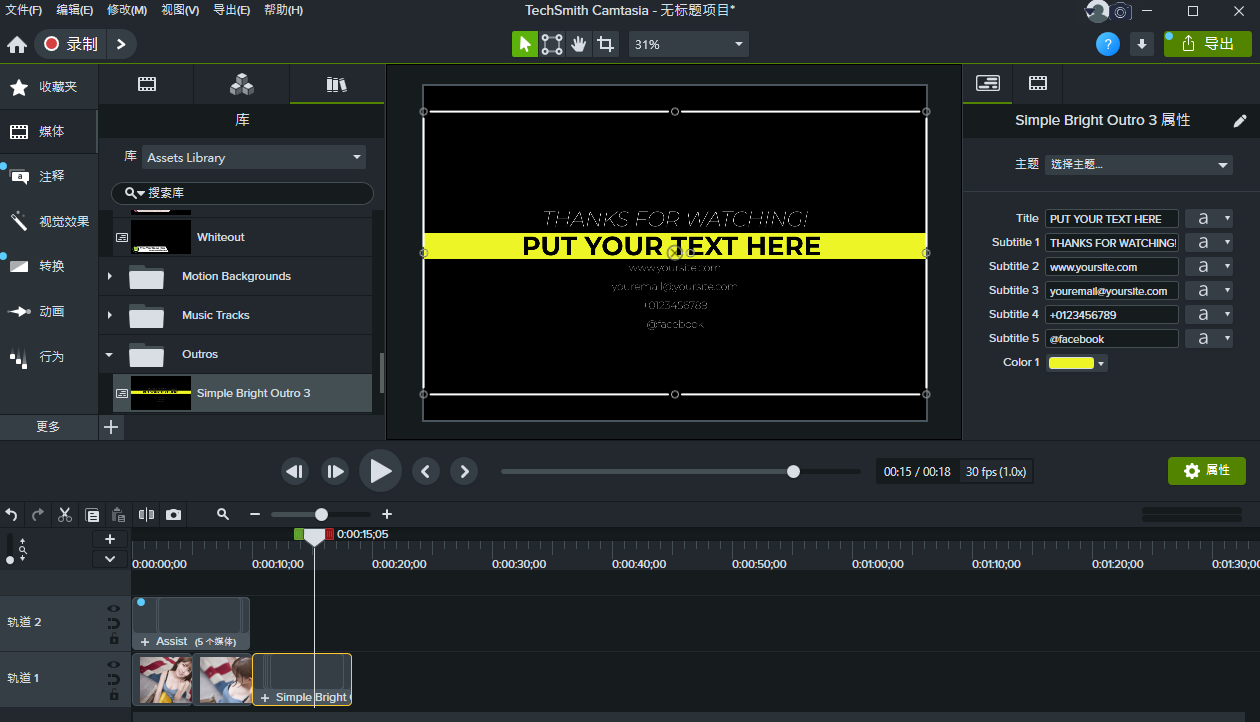1260x722 pixels.
Task: Open the Media Bin filmstrip tab
Action: (147, 85)
